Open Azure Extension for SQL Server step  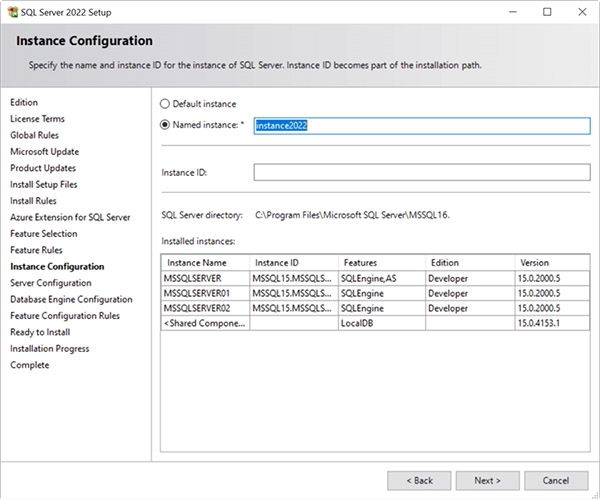[70, 217]
